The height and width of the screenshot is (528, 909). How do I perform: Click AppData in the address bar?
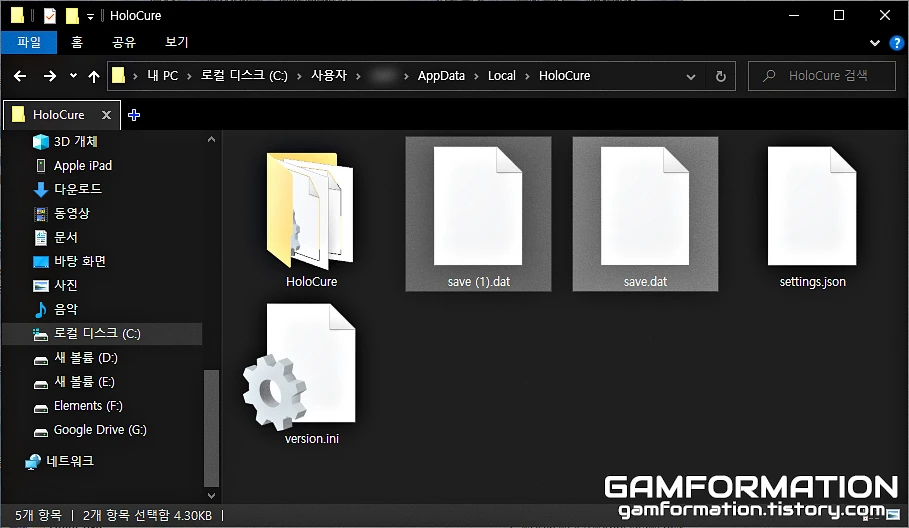tap(441, 76)
